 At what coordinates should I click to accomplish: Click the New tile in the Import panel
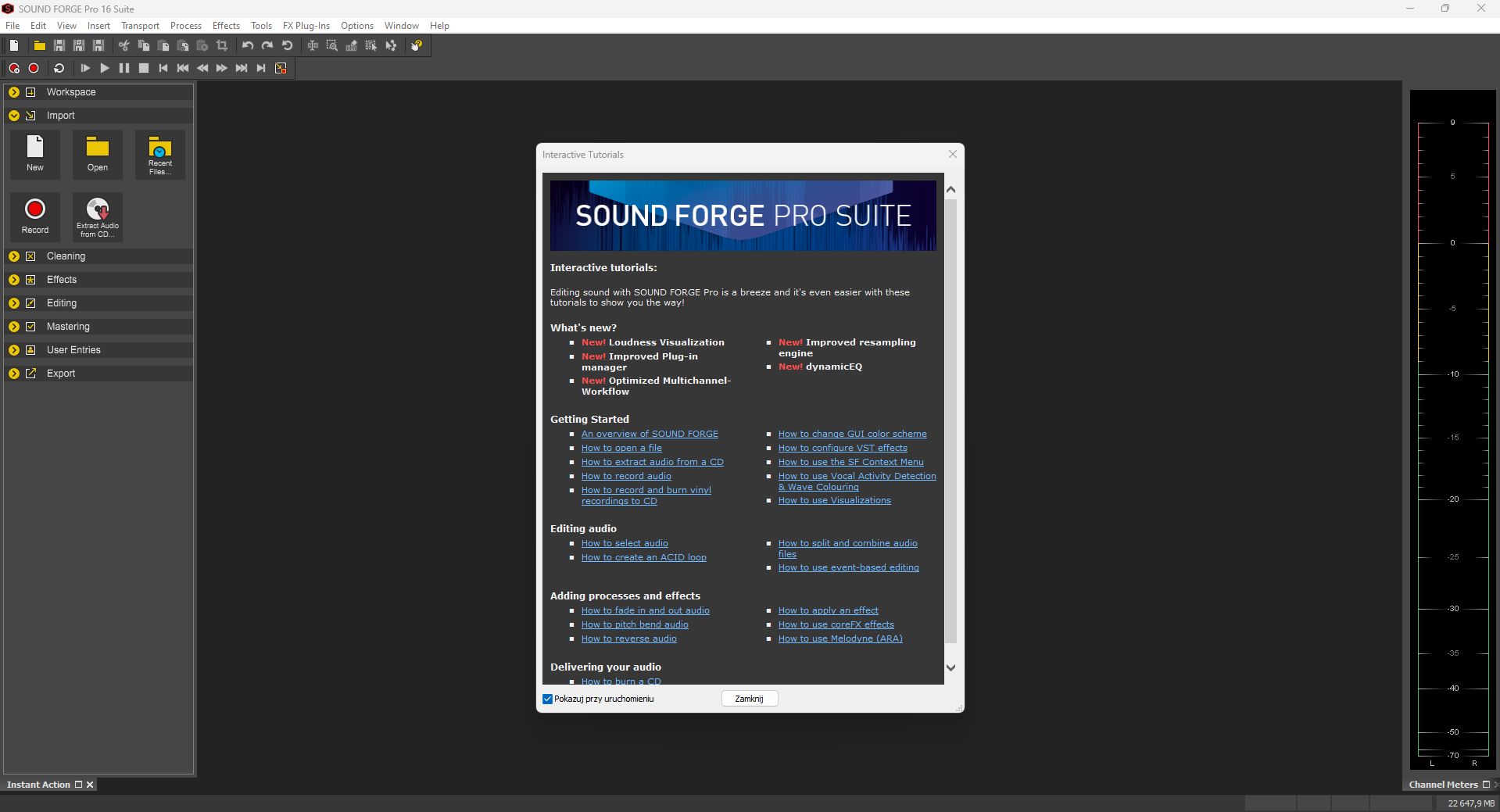click(x=35, y=154)
